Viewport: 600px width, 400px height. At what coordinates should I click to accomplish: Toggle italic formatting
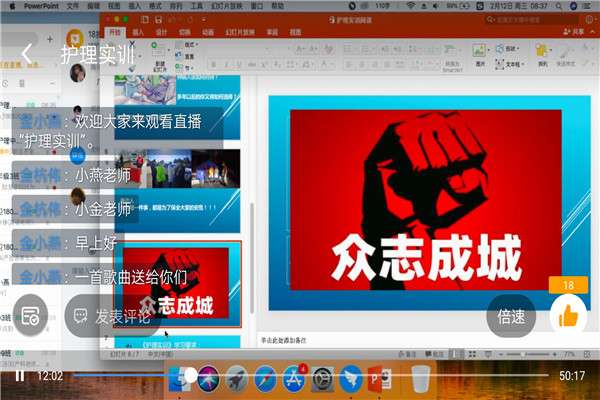226,65
